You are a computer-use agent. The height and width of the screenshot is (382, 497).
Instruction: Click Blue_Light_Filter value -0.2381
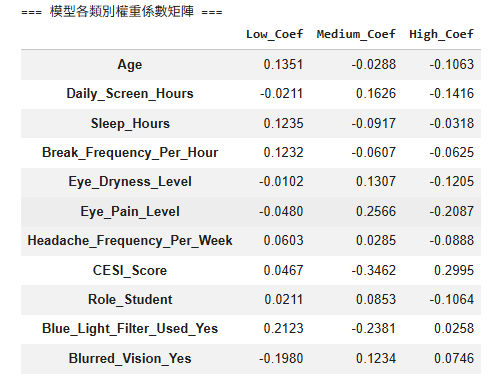(374, 328)
